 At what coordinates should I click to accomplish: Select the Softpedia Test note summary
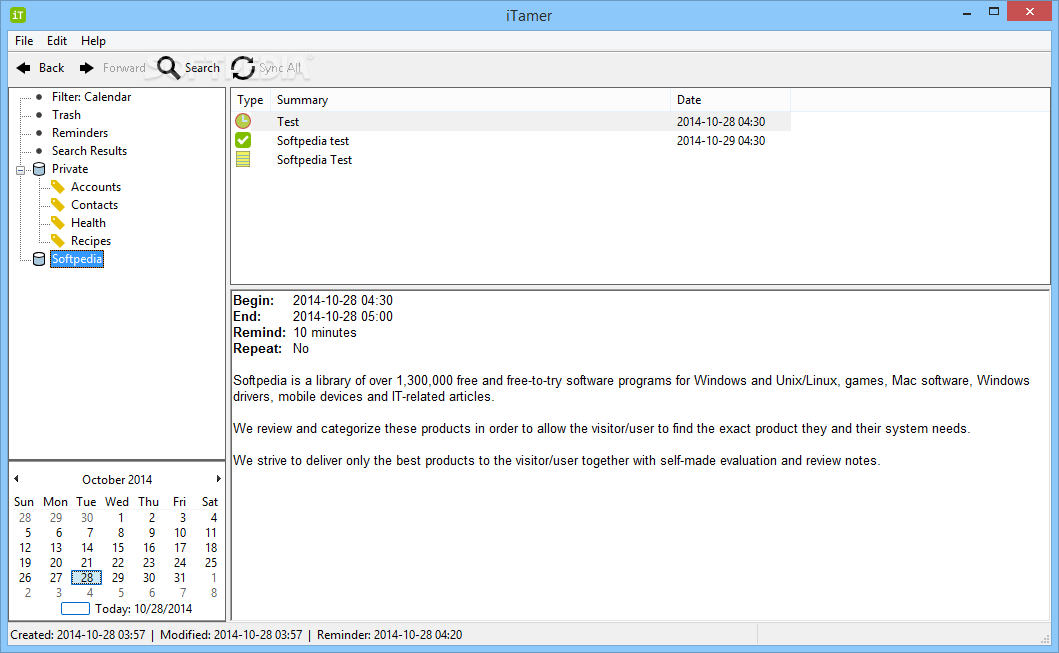point(314,159)
